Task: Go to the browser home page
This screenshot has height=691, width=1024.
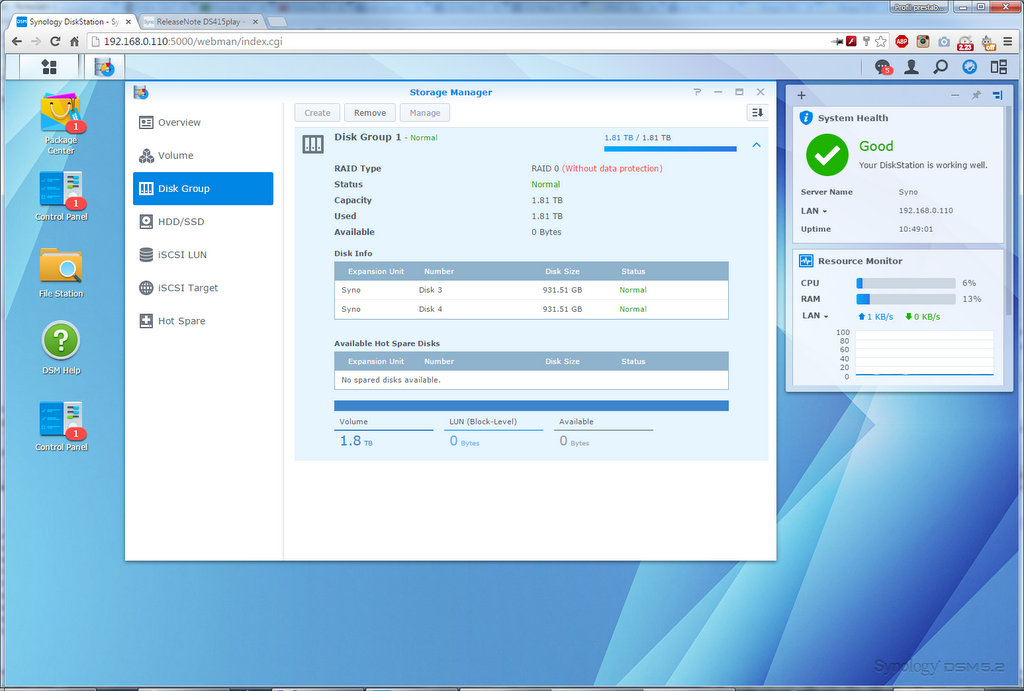Action: (74, 41)
